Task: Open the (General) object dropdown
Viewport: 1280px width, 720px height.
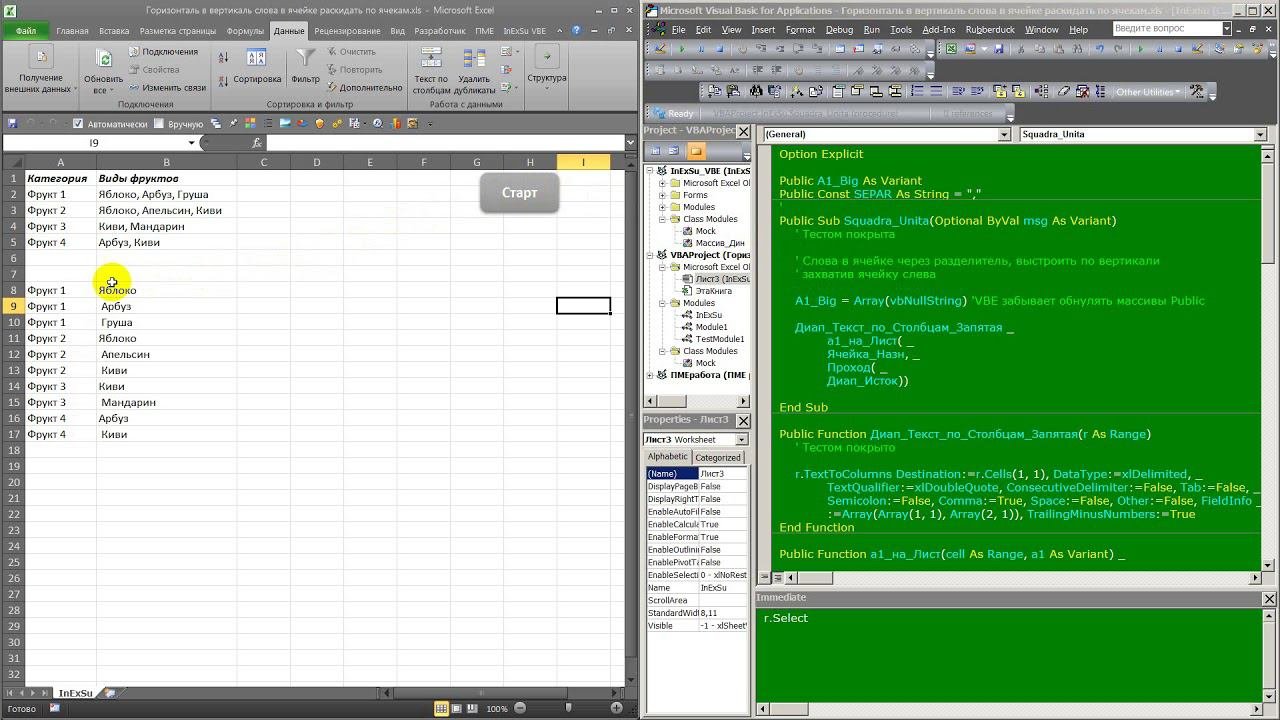Action: click(1004, 134)
